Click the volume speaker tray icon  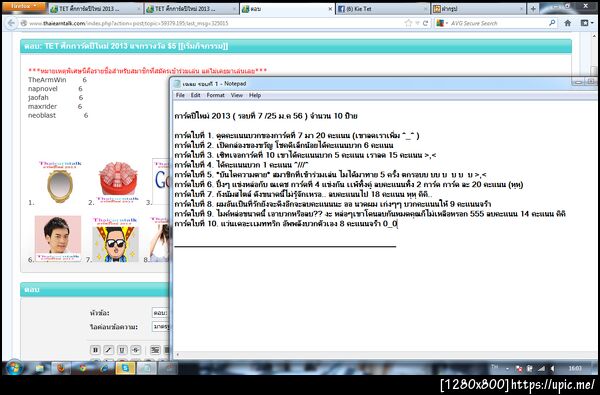tap(553, 369)
